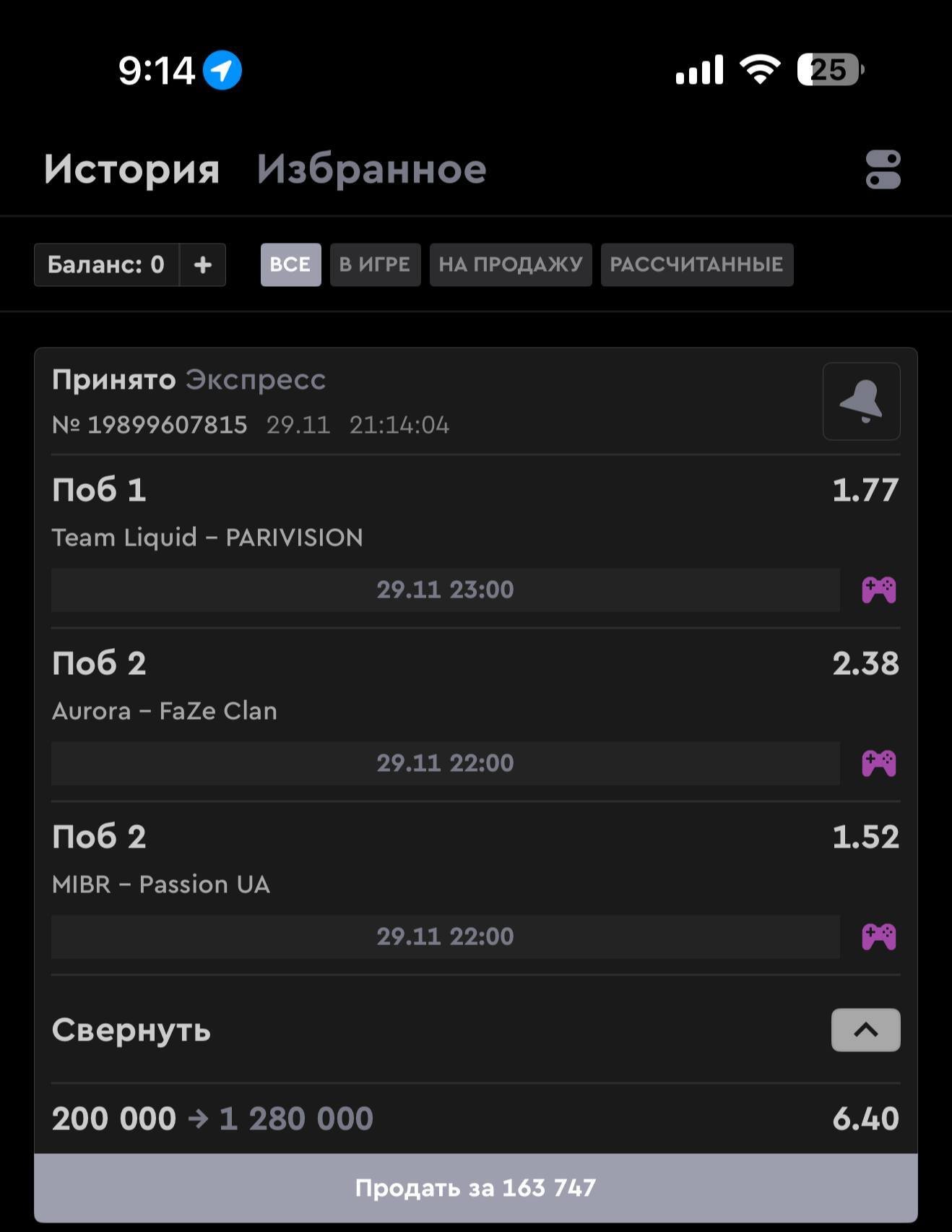The height and width of the screenshot is (1232, 952).
Task: Tap the 29.11 23:00 match time bar
Action: [445, 590]
